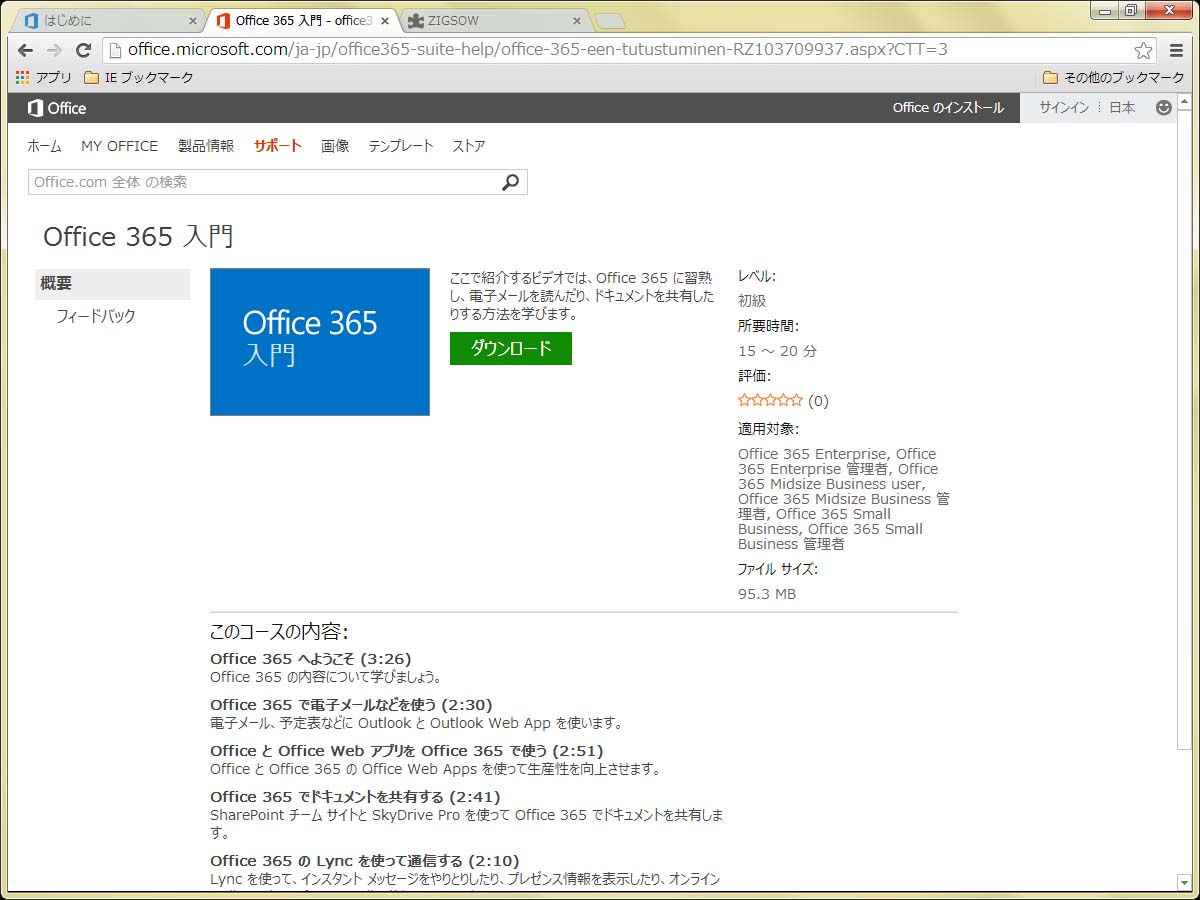This screenshot has height=900, width=1200.
Task: Open a new tab button
Action: click(609, 21)
